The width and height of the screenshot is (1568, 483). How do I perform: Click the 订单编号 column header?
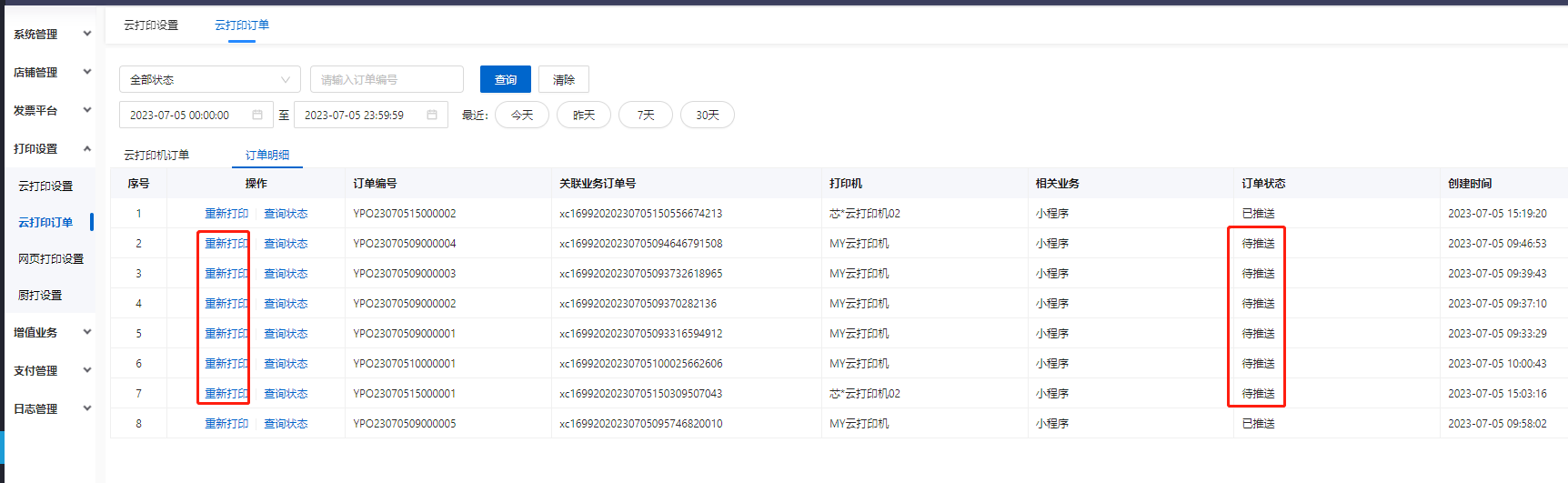tap(375, 183)
